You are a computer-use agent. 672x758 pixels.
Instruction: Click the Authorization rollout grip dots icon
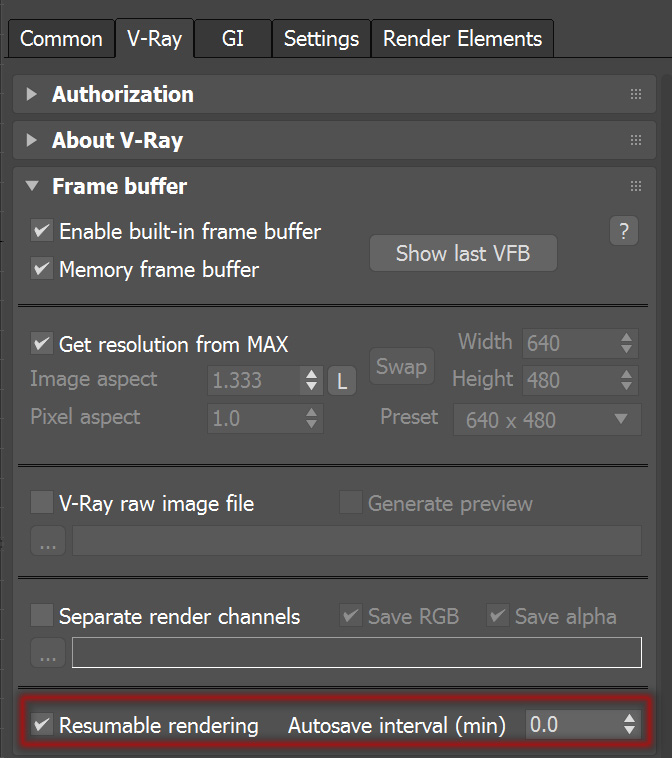pyautogui.click(x=636, y=94)
